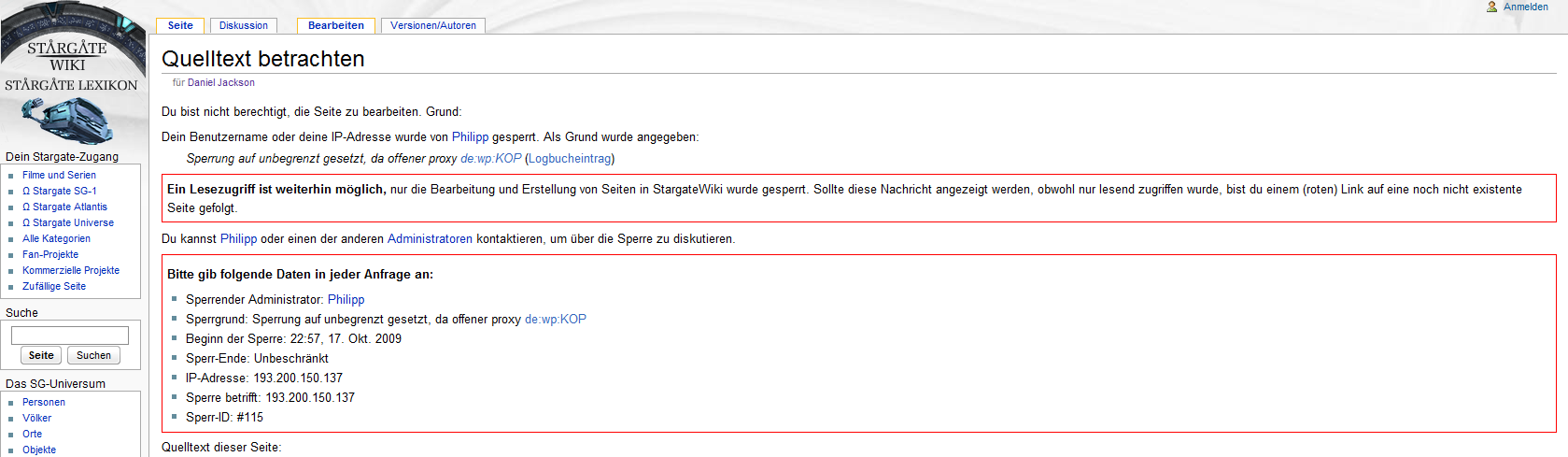Open Filme und Serien in sidebar
This screenshot has height=457, width=1568.
(x=59, y=175)
